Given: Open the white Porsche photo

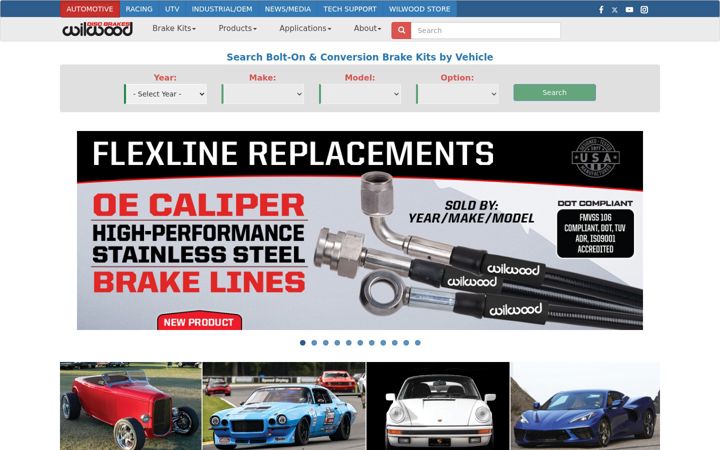Looking at the screenshot, I should point(438,406).
